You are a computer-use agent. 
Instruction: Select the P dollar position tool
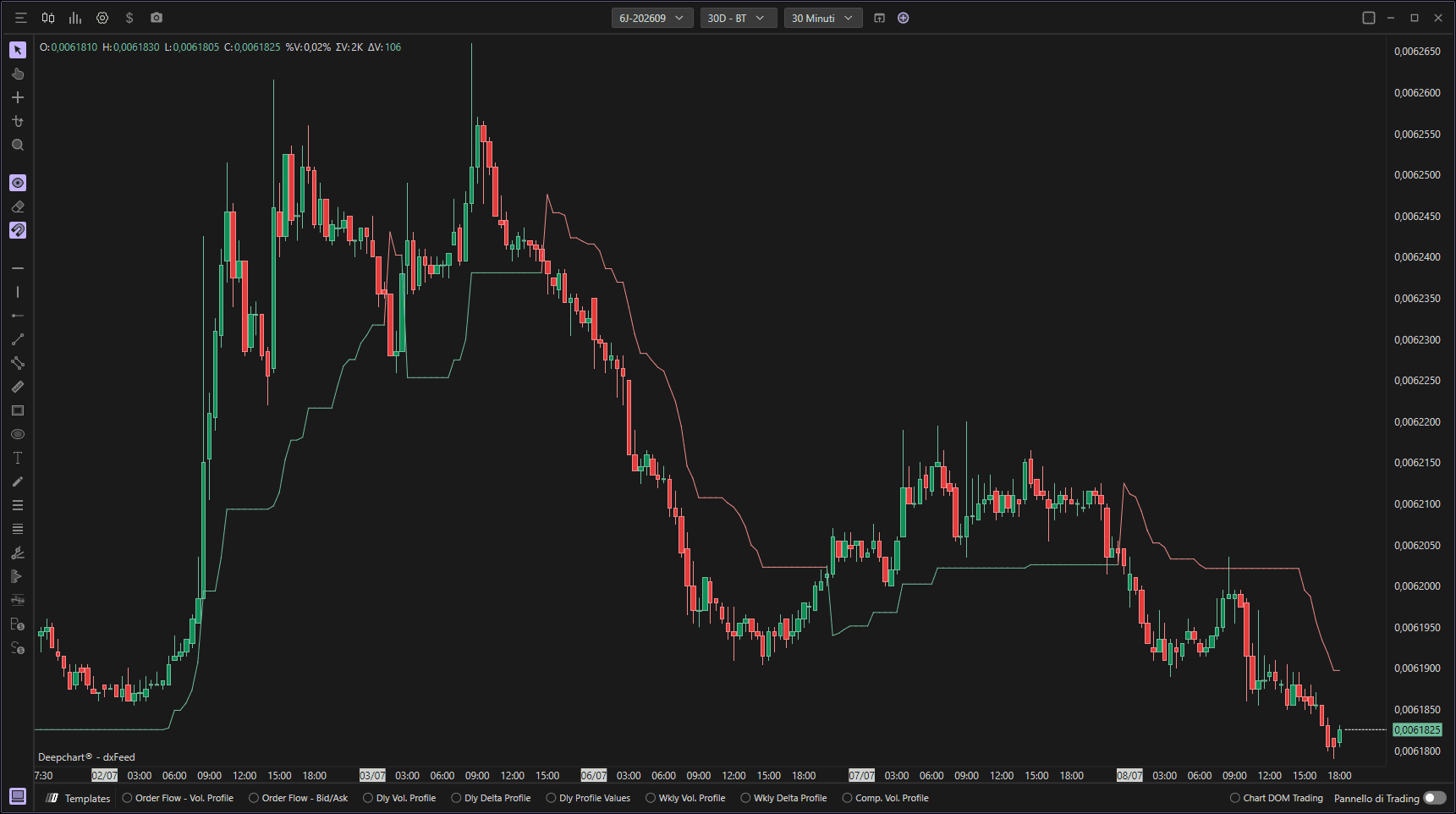[18, 624]
